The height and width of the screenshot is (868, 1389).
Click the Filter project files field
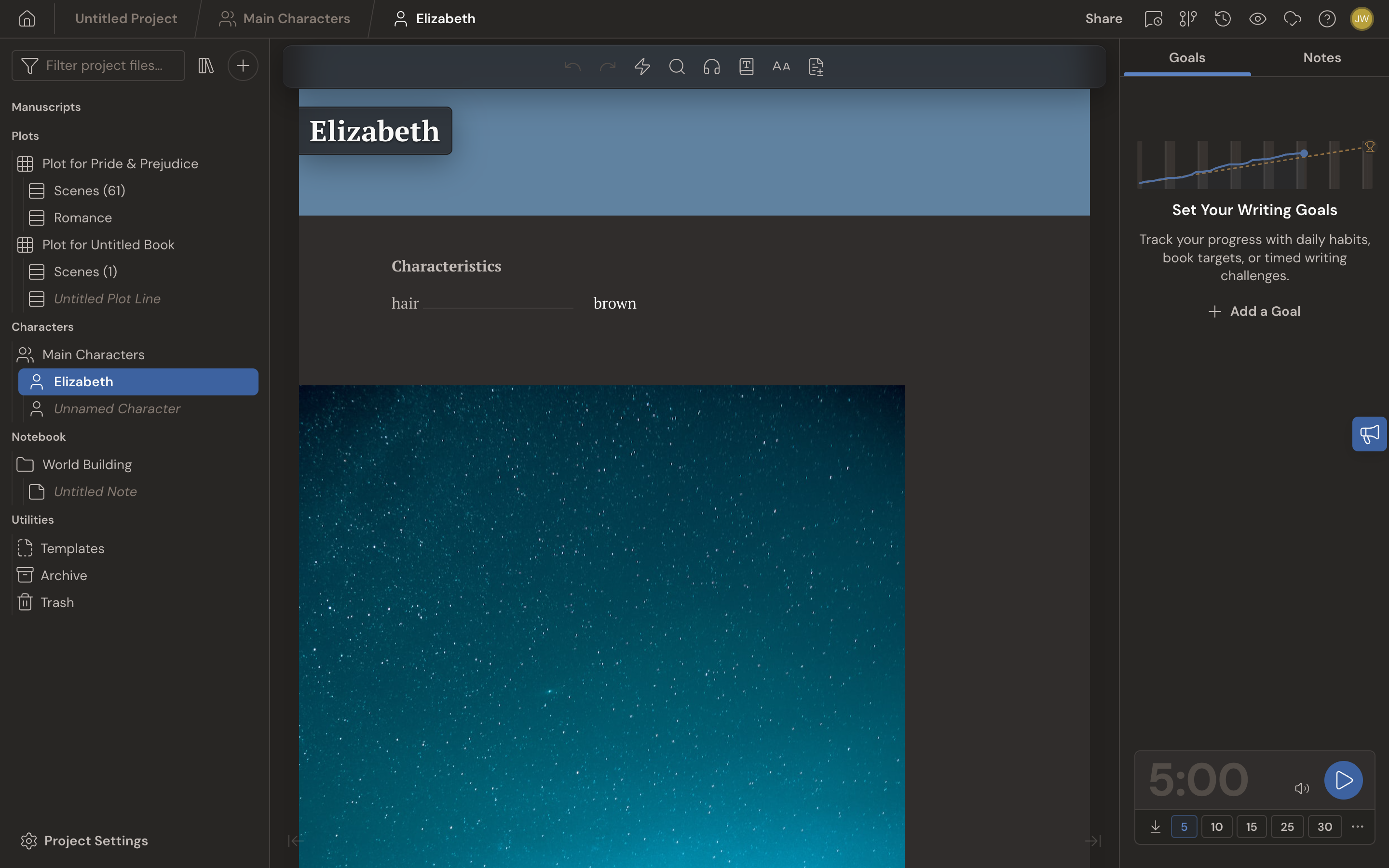pos(98,66)
